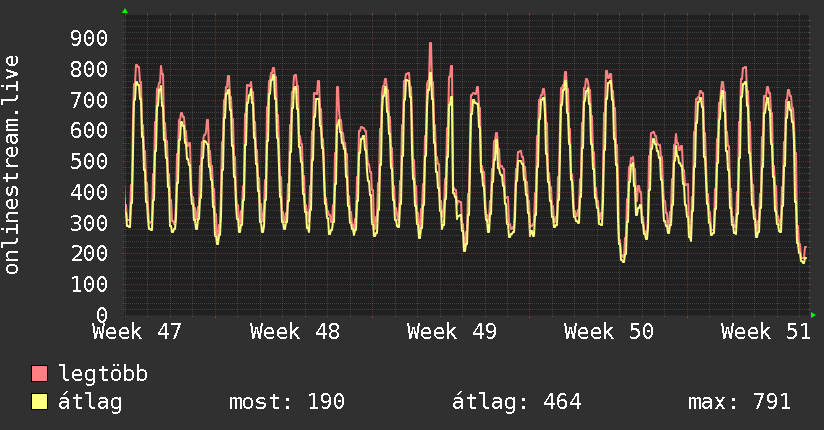Image resolution: width=824 pixels, height=430 pixels.
Task: Click the 'átlag: 464' statistic
Action: click(517, 402)
